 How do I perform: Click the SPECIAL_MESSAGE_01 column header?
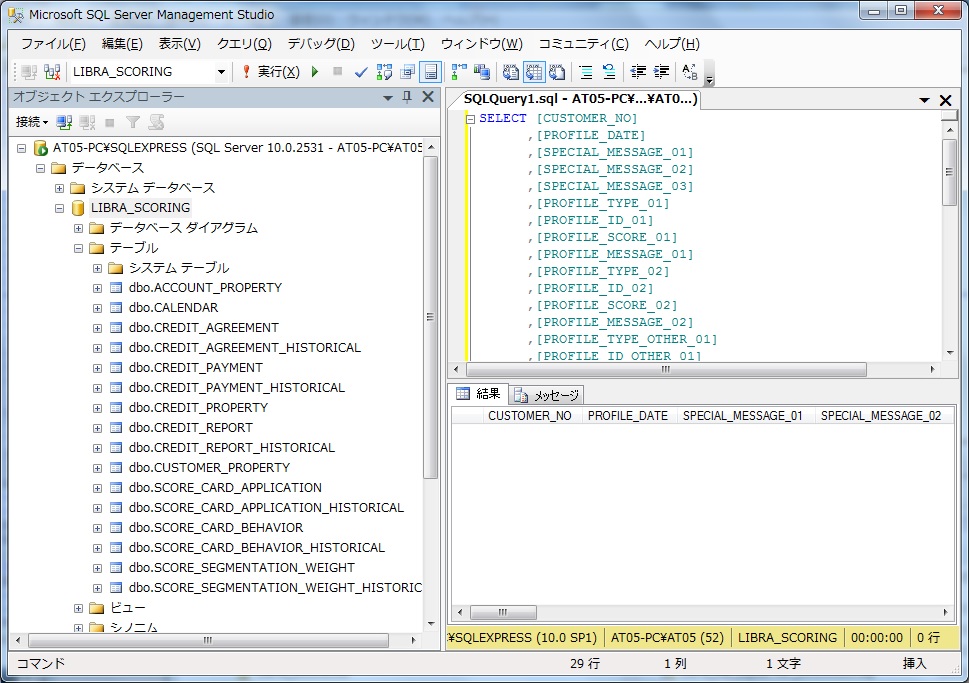743,416
